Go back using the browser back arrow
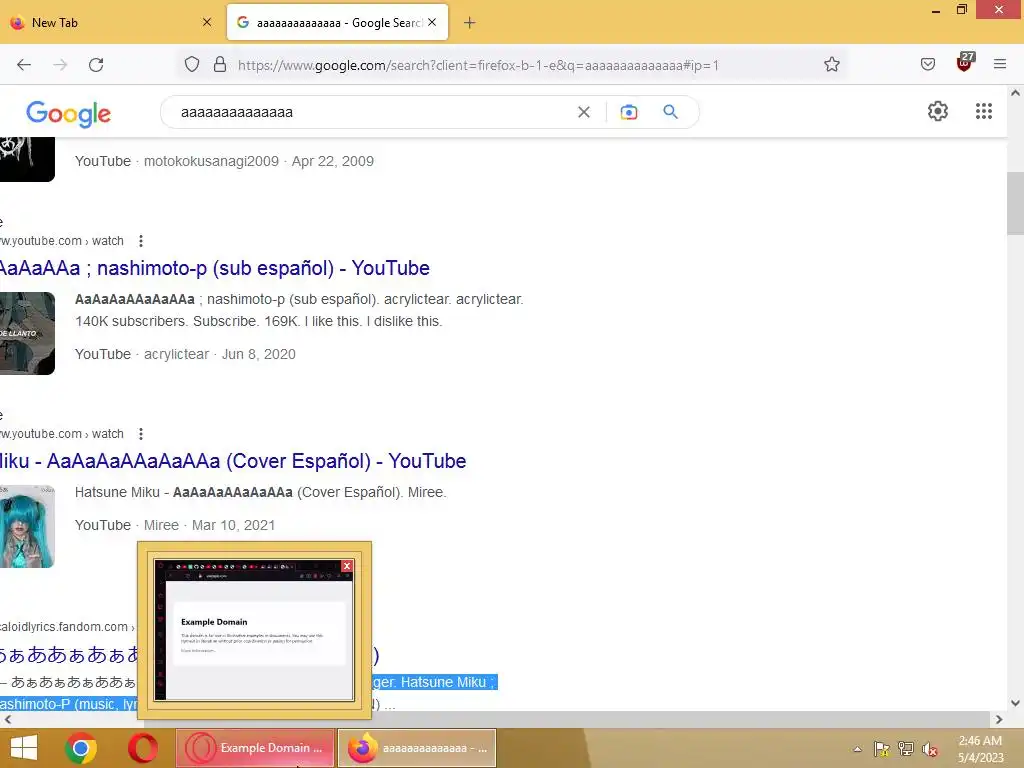Screen dimensions: 1024x768 tap(24, 65)
